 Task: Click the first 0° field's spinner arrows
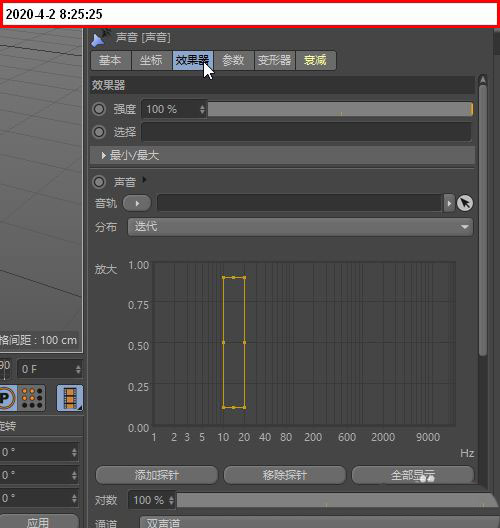[74, 452]
